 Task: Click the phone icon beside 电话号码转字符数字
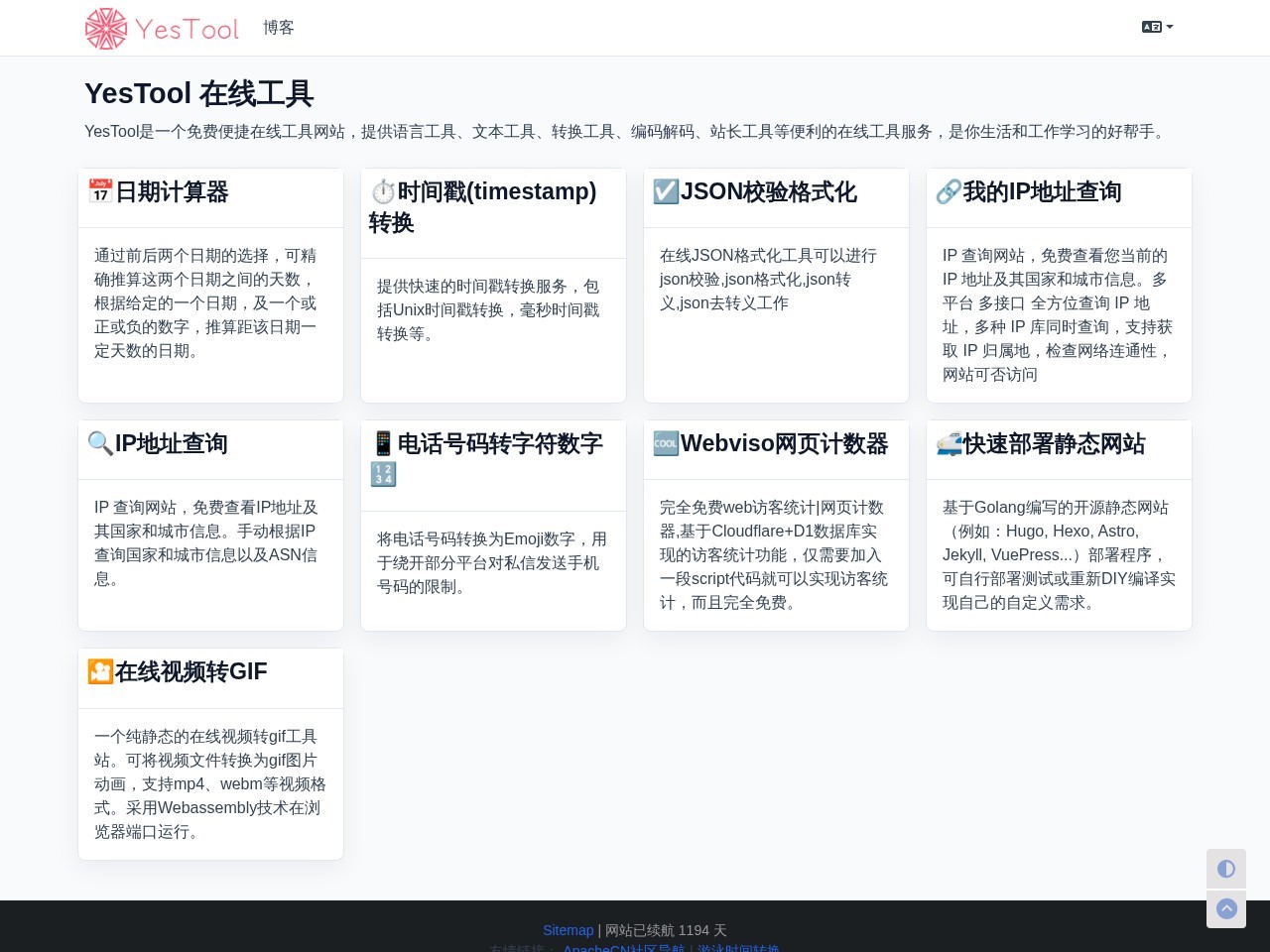tap(383, 443)
